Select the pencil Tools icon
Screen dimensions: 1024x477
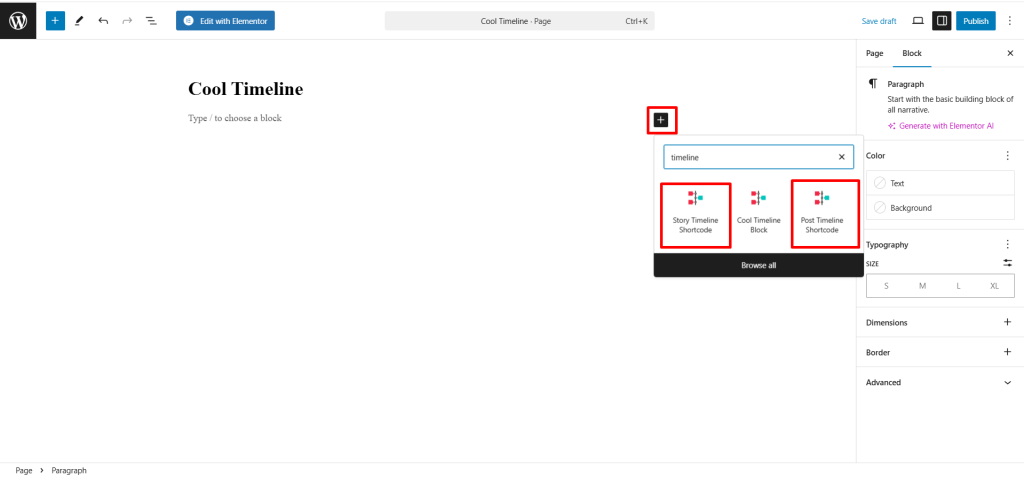click(x=79, y=21)
